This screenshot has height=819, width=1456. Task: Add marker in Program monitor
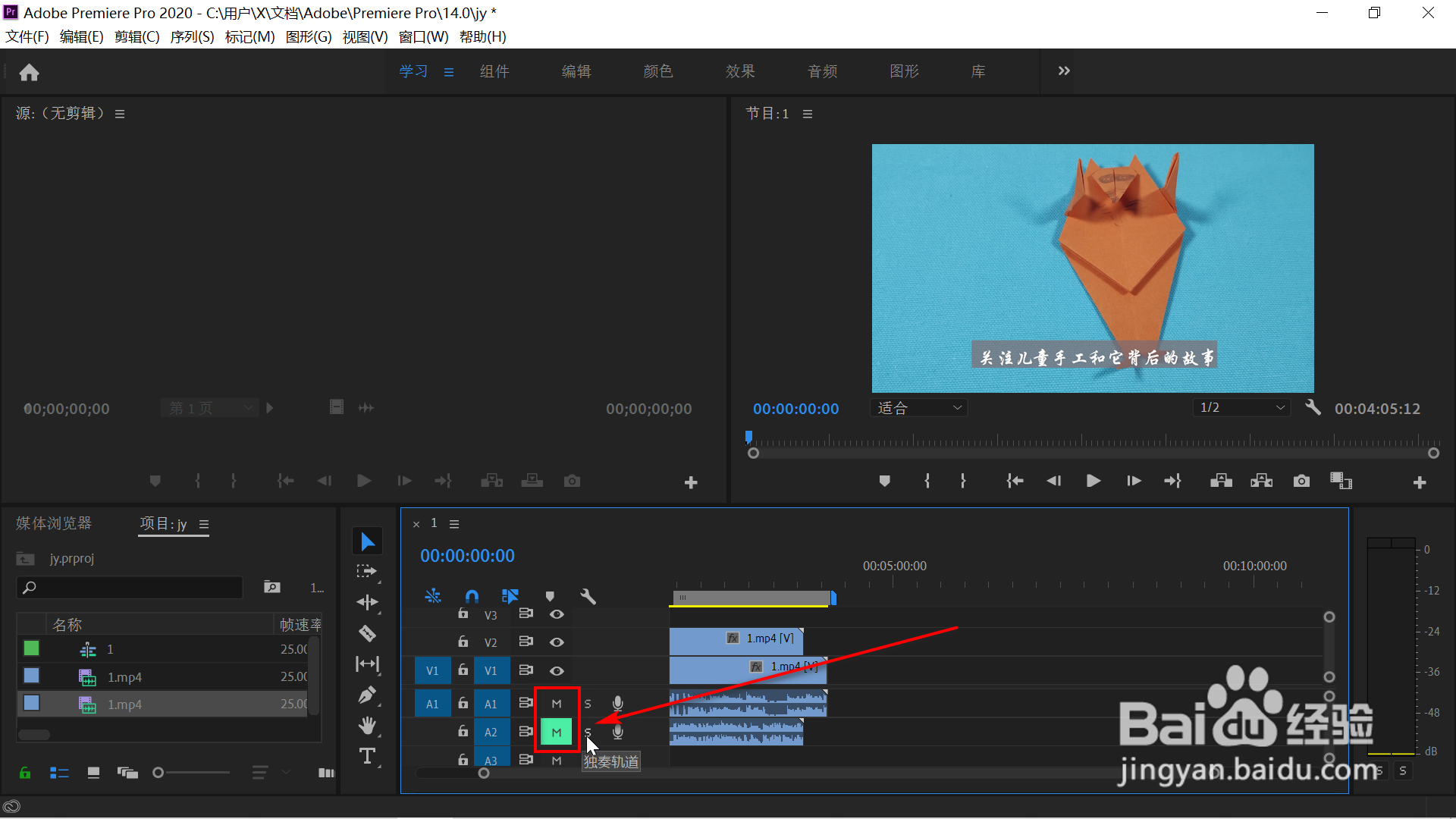click(884, 481)
